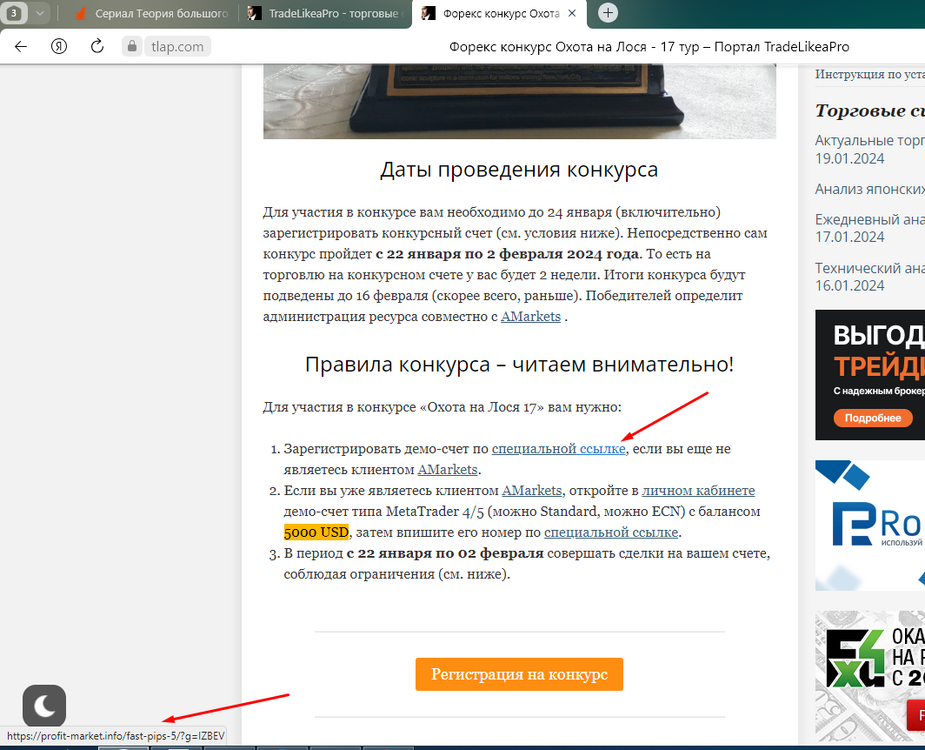Reload the current page

click(x=97, y=47)
